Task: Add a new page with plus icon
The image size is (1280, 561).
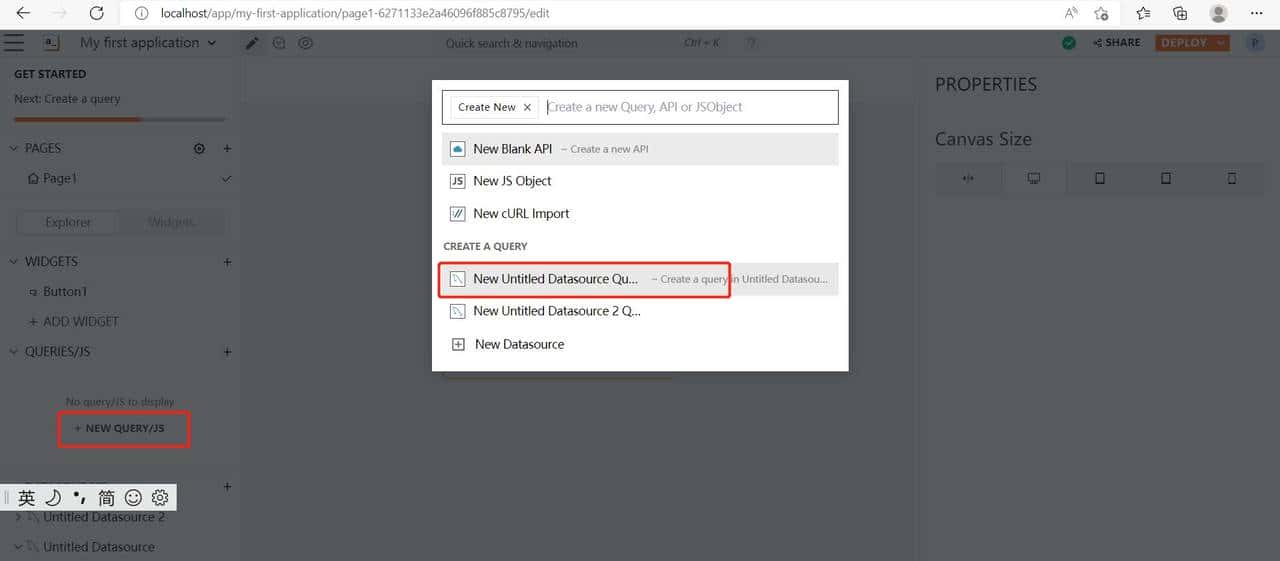Action: coord(227,149)
